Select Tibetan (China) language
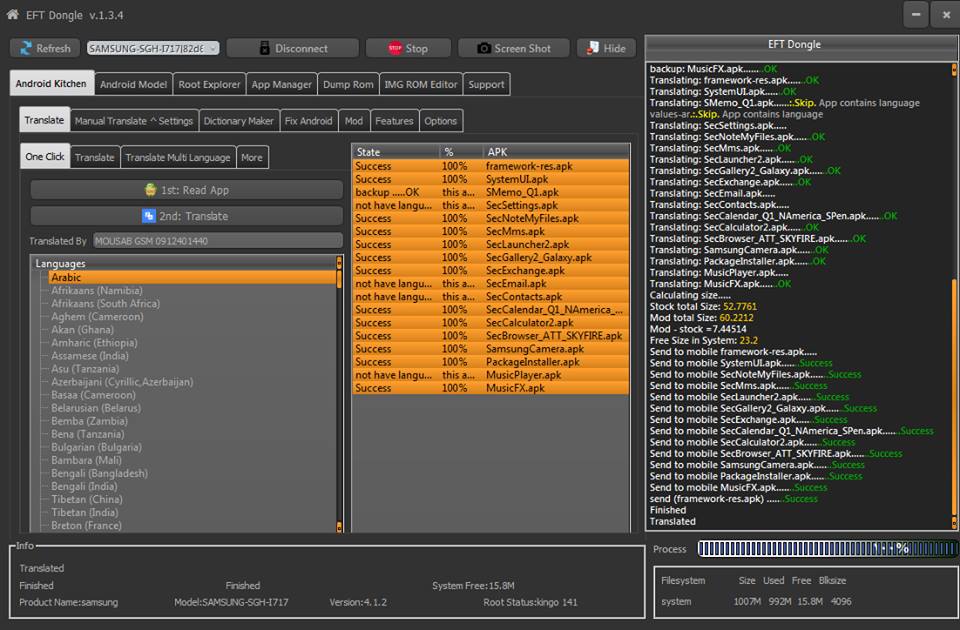This screenshot has width=960, height=630. click(87, 500)
